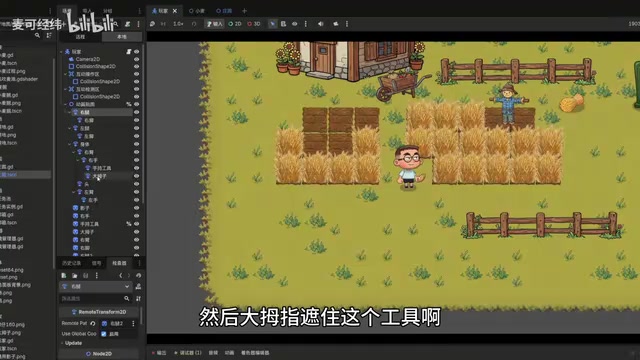Click the inspector property filter field
This screenshot has height=360, width=640.
click(96, 299)
